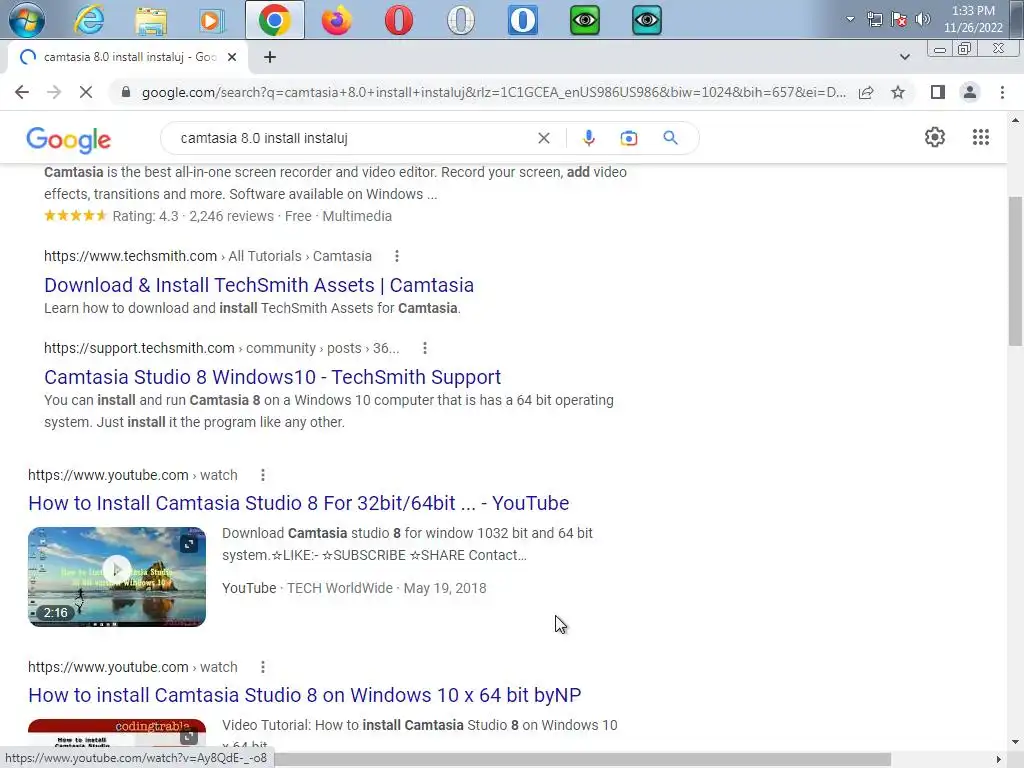Select the Chrome taskbar icon
Screen dimensions: 1024x768
tap(275, 20)
